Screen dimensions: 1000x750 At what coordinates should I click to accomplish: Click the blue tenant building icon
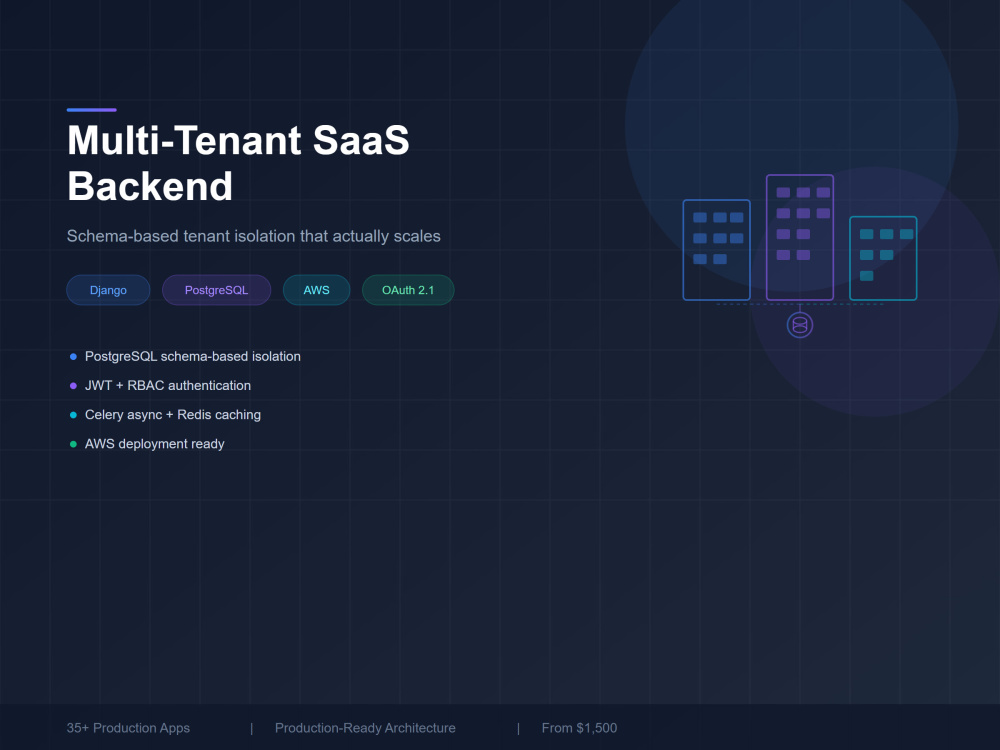click(x=716, y=250)
